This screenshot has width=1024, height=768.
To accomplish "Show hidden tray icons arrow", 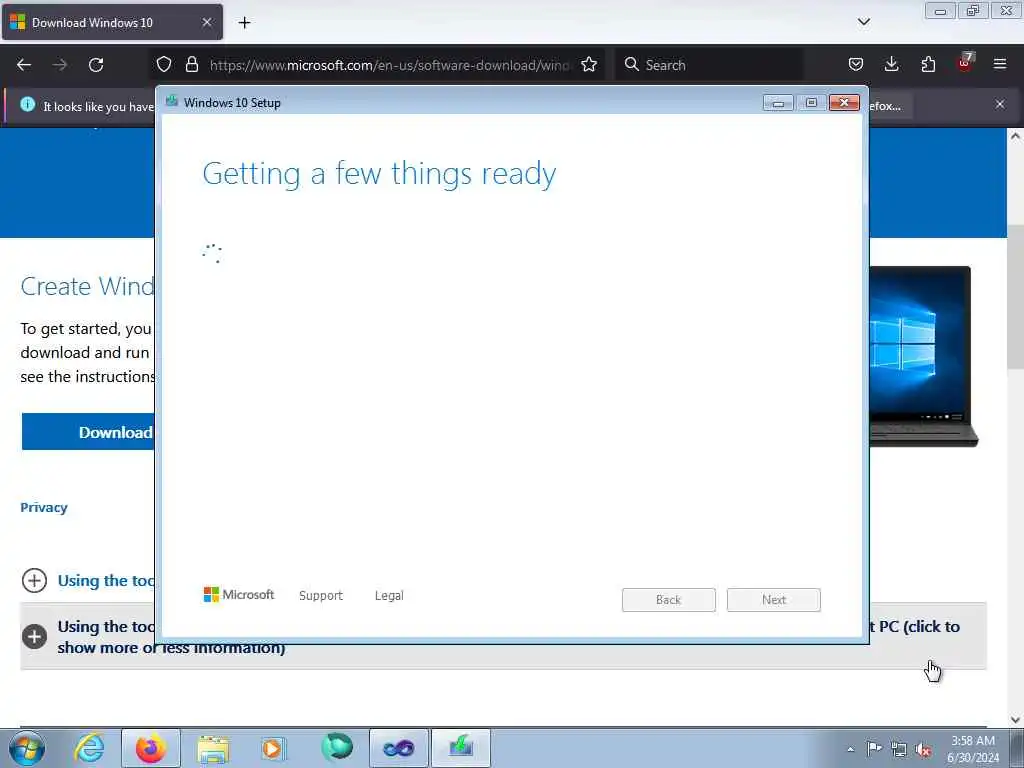I will (850, 749).
